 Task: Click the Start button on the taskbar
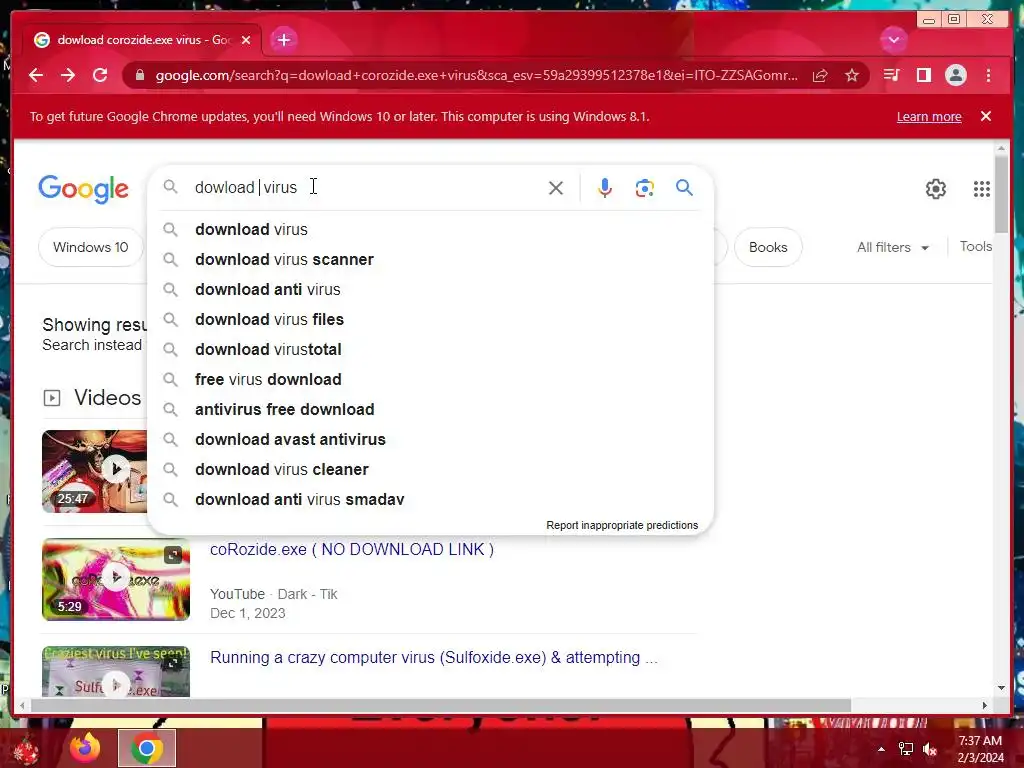point(25,748)
